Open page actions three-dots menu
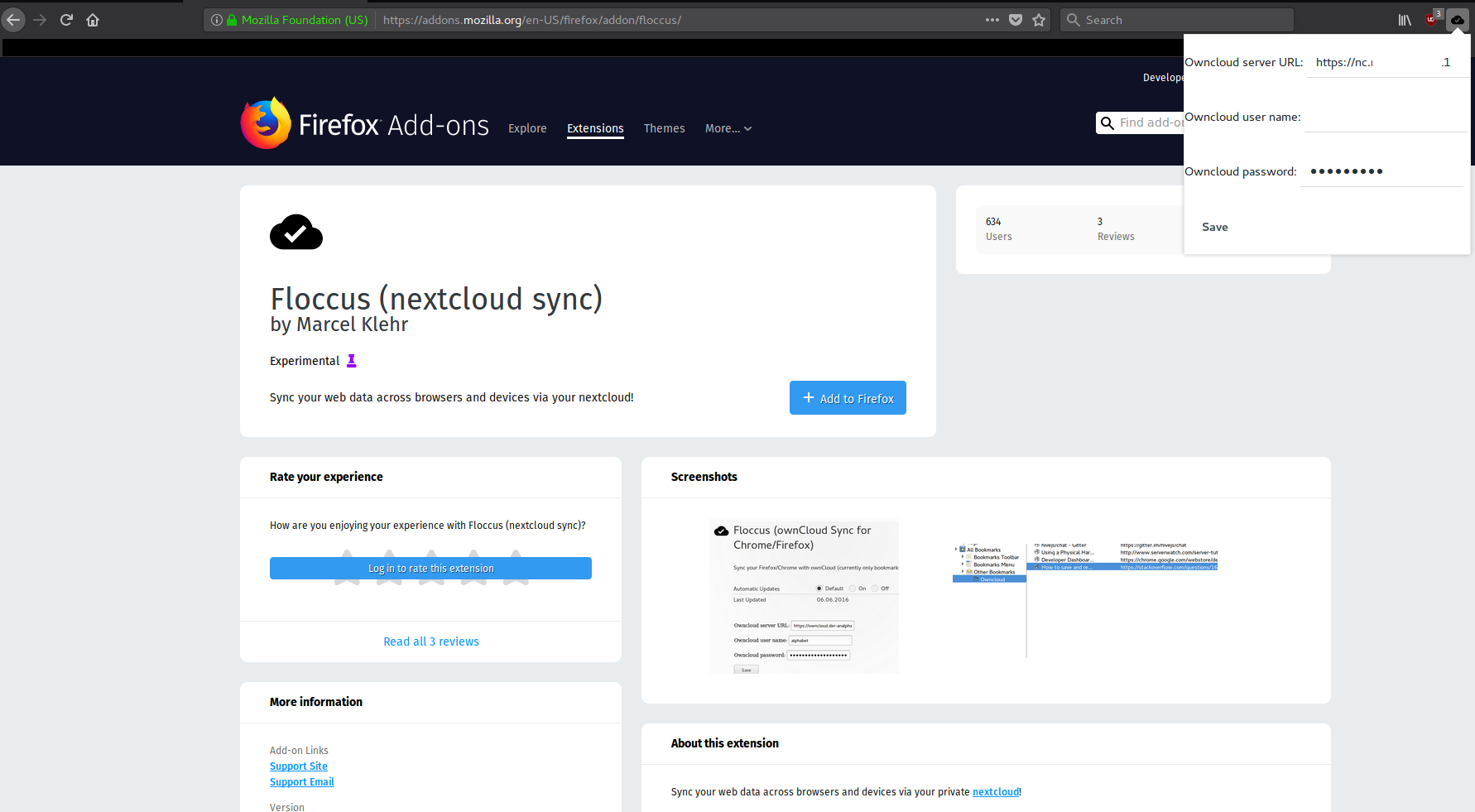Screen dimensions: 1475x812 992,20
